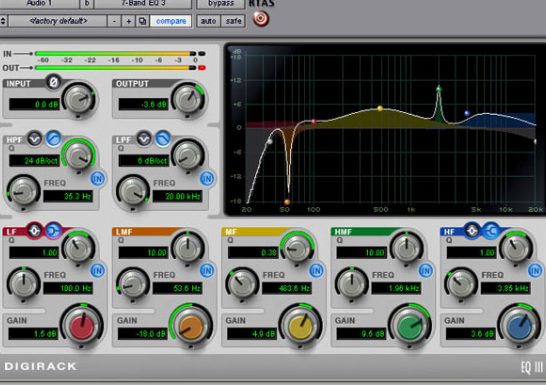546x385 pixels.
Task: Select HPF high-pass filter type icon
Action: coord(53,139)
